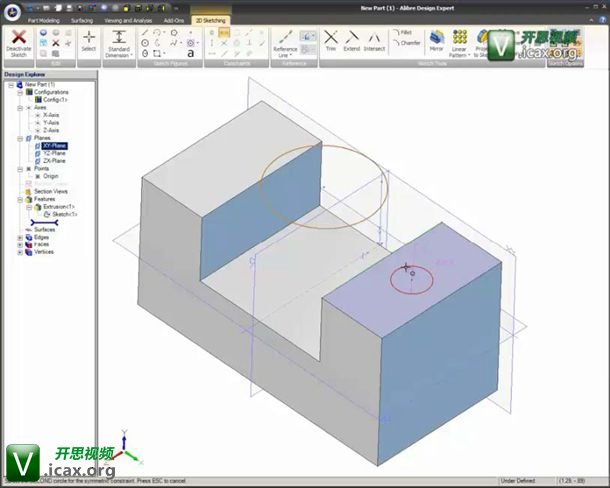Screen dimensions: 610x488
Task: Pick the Spline sketch tool
Action: 174,43
